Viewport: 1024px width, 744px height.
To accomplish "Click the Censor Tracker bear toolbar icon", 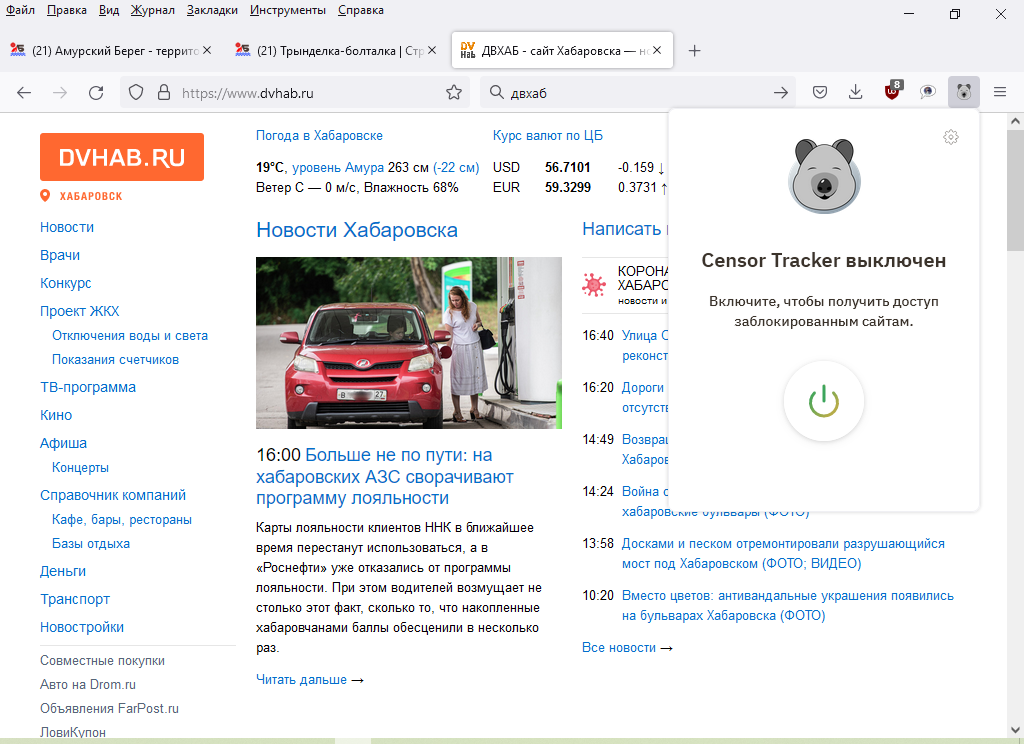I will click(x=963, y=92).
